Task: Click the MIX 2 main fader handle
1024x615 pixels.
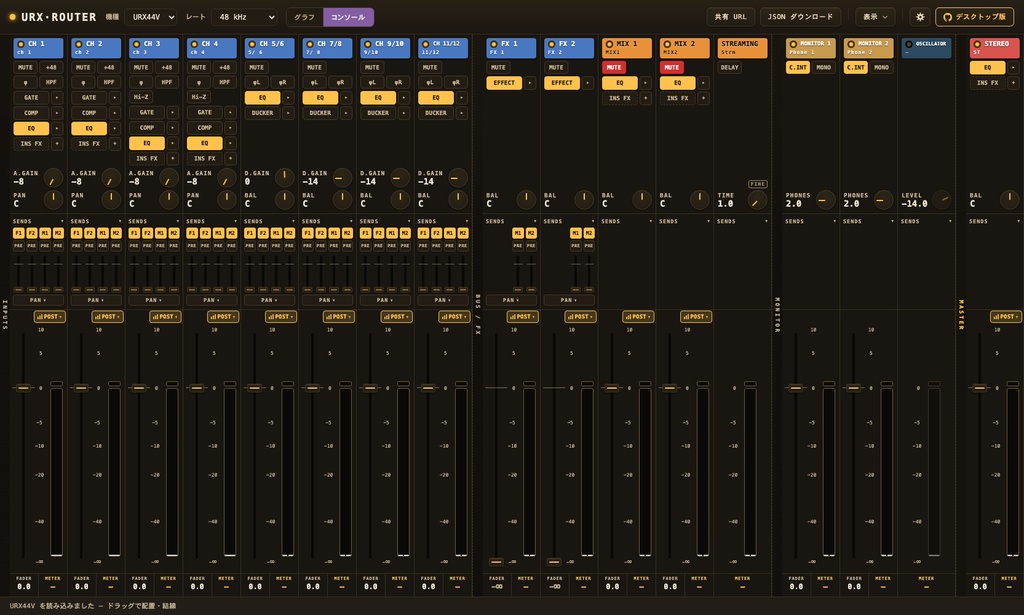Action: point(669,388)
